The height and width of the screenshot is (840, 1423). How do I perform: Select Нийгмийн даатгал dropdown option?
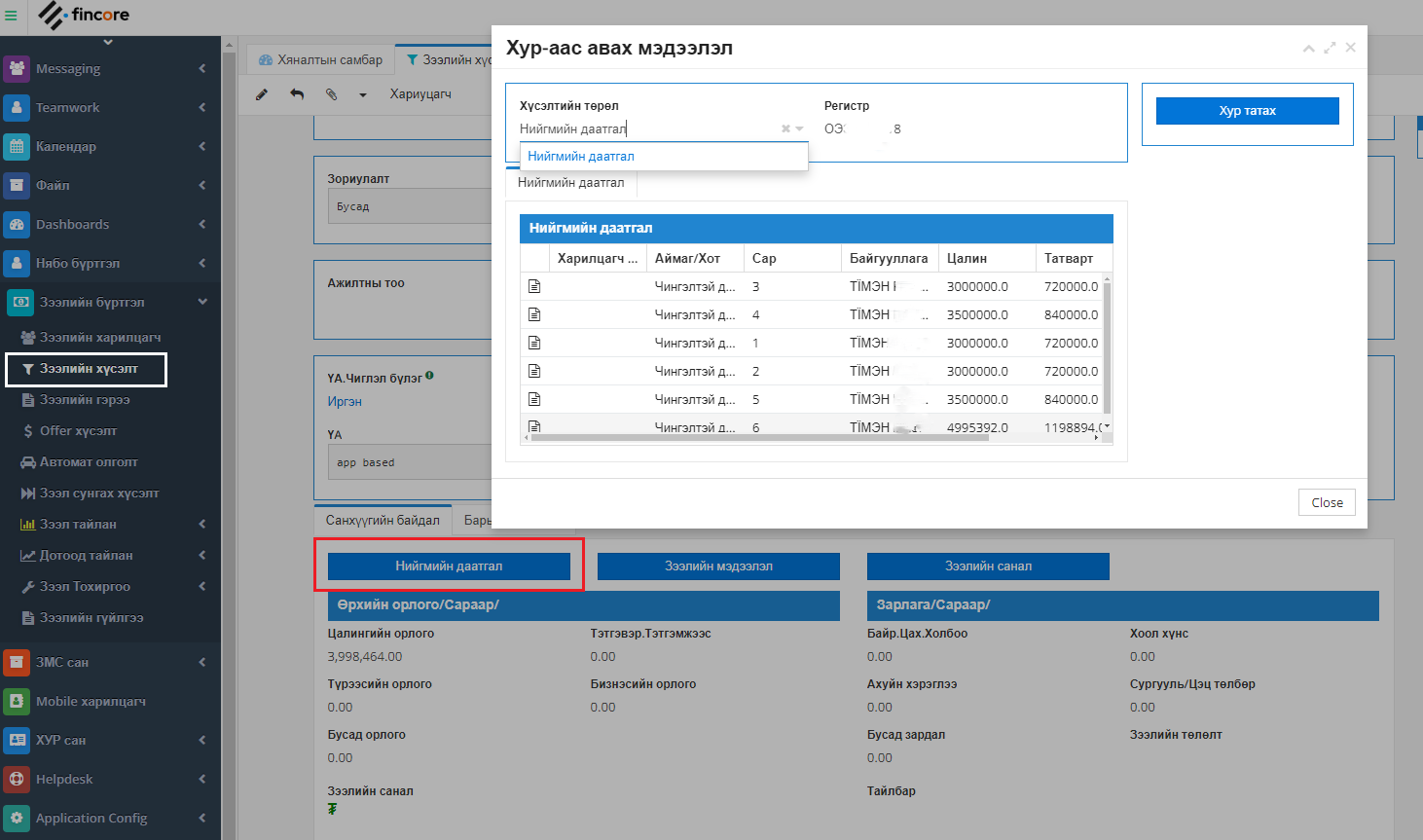664,156
